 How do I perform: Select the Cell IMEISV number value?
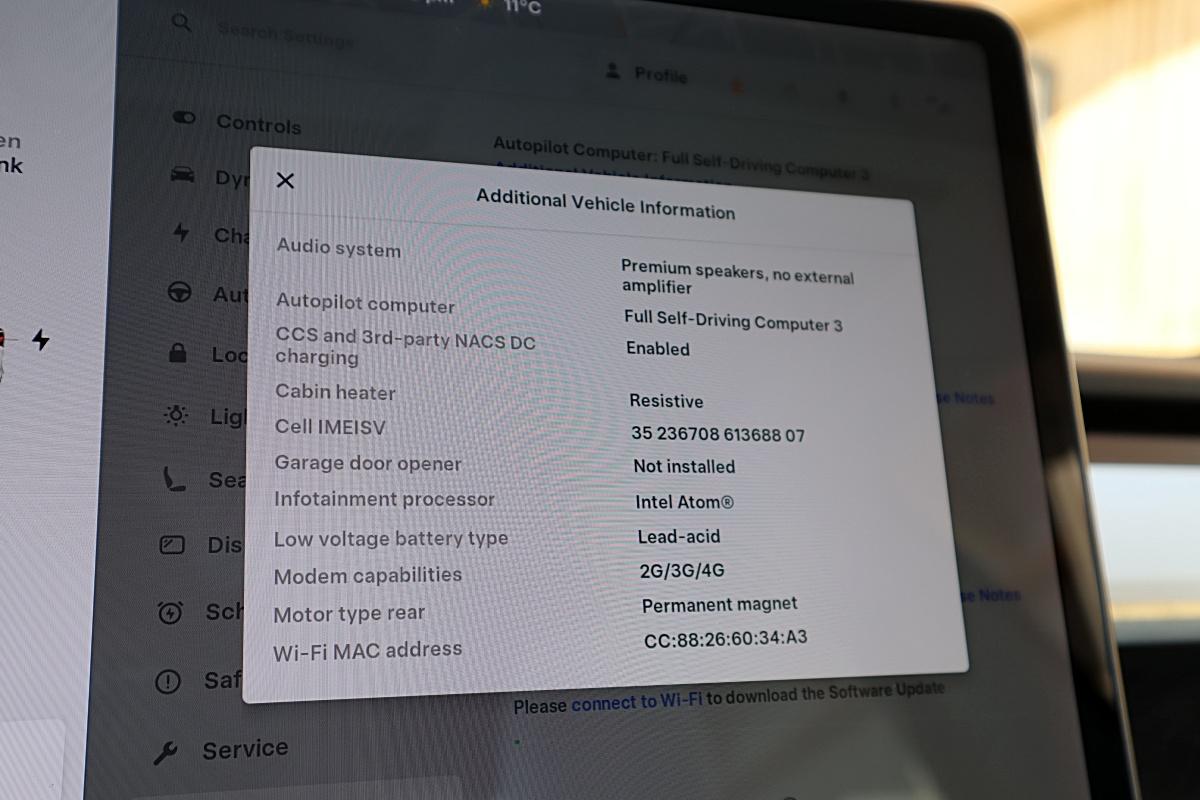tap(718, 435)
